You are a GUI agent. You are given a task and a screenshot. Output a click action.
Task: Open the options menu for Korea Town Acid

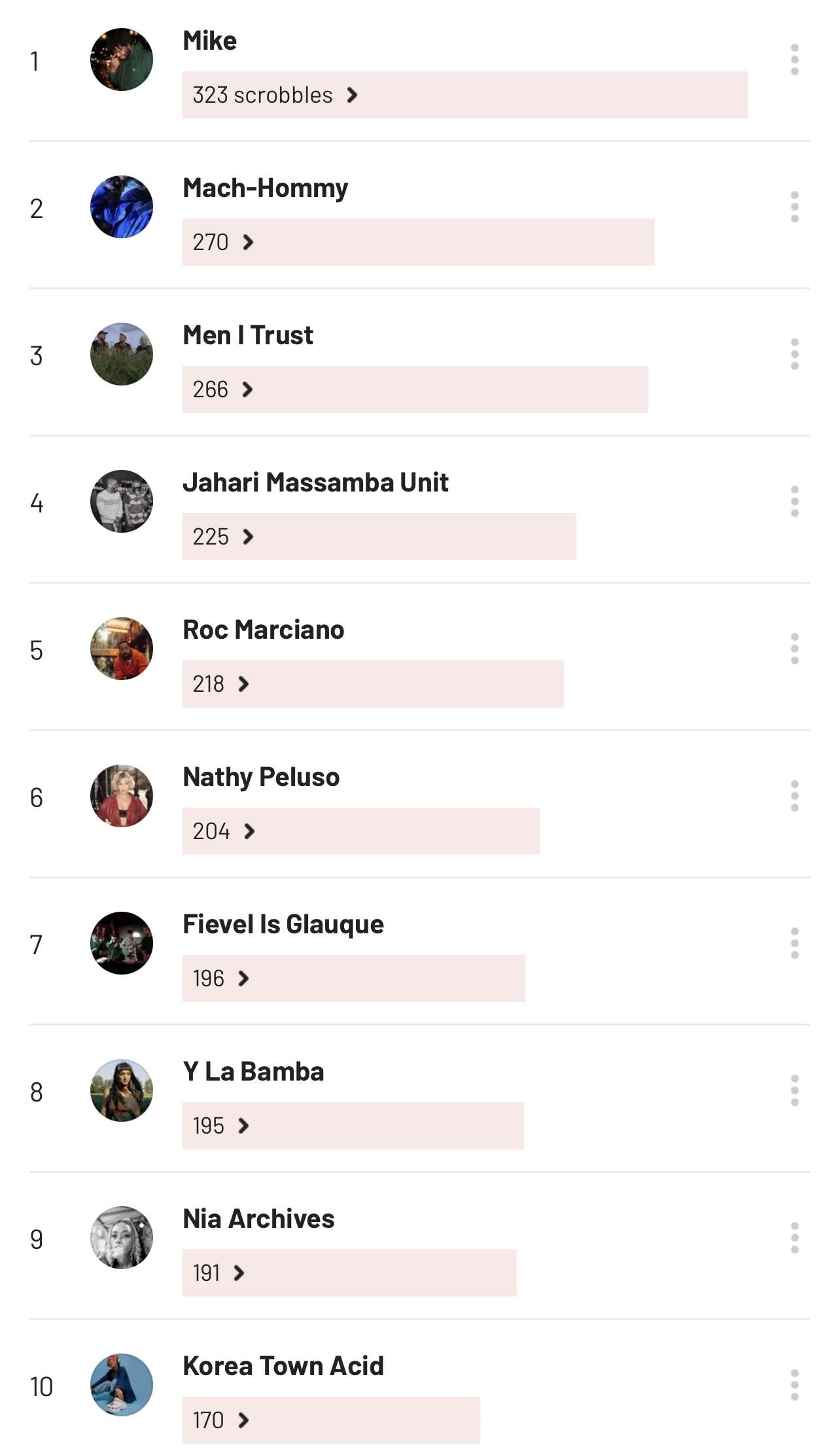click(794, 1385)
